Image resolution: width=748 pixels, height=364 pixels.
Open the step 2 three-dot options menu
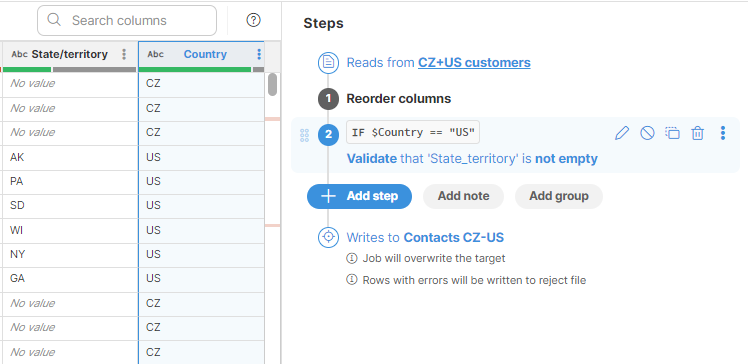723,133
